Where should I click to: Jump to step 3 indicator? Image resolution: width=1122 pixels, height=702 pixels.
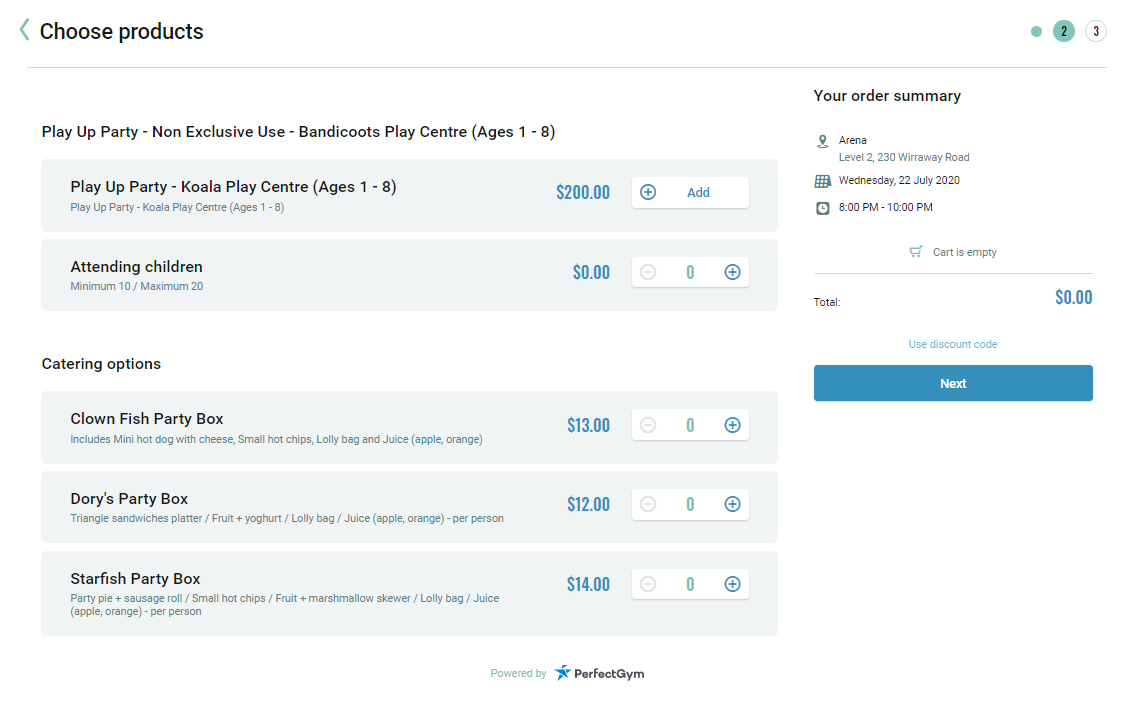point(1095,31)
